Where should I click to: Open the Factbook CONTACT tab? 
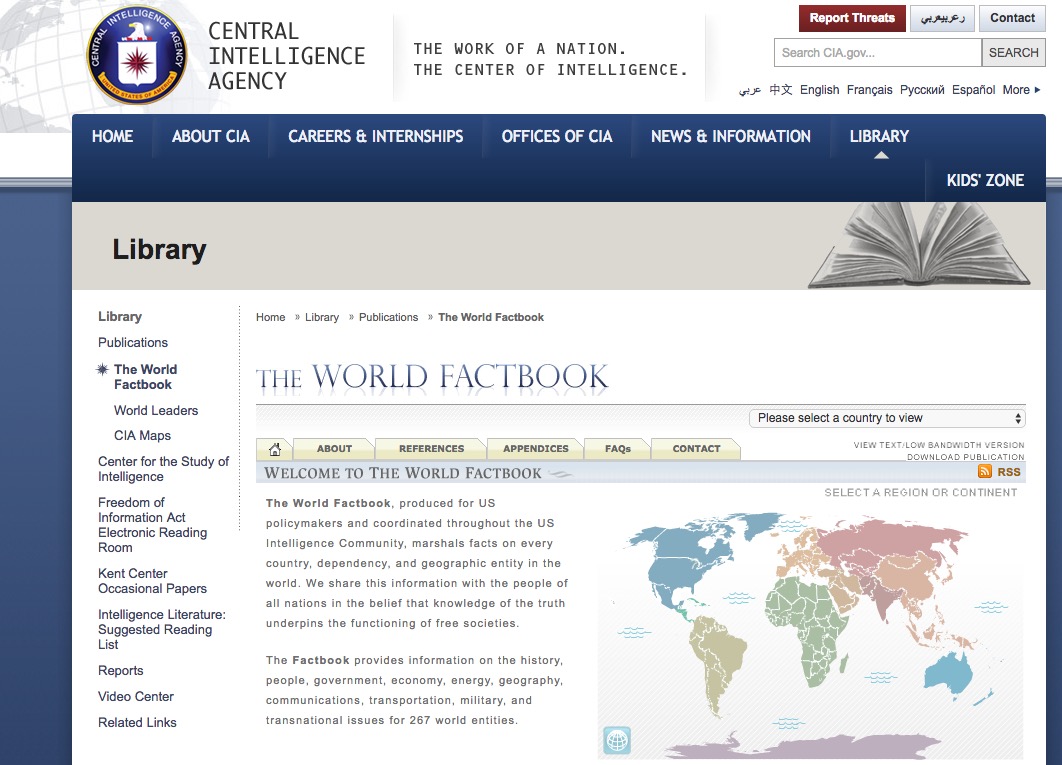[x=696, y=449]
